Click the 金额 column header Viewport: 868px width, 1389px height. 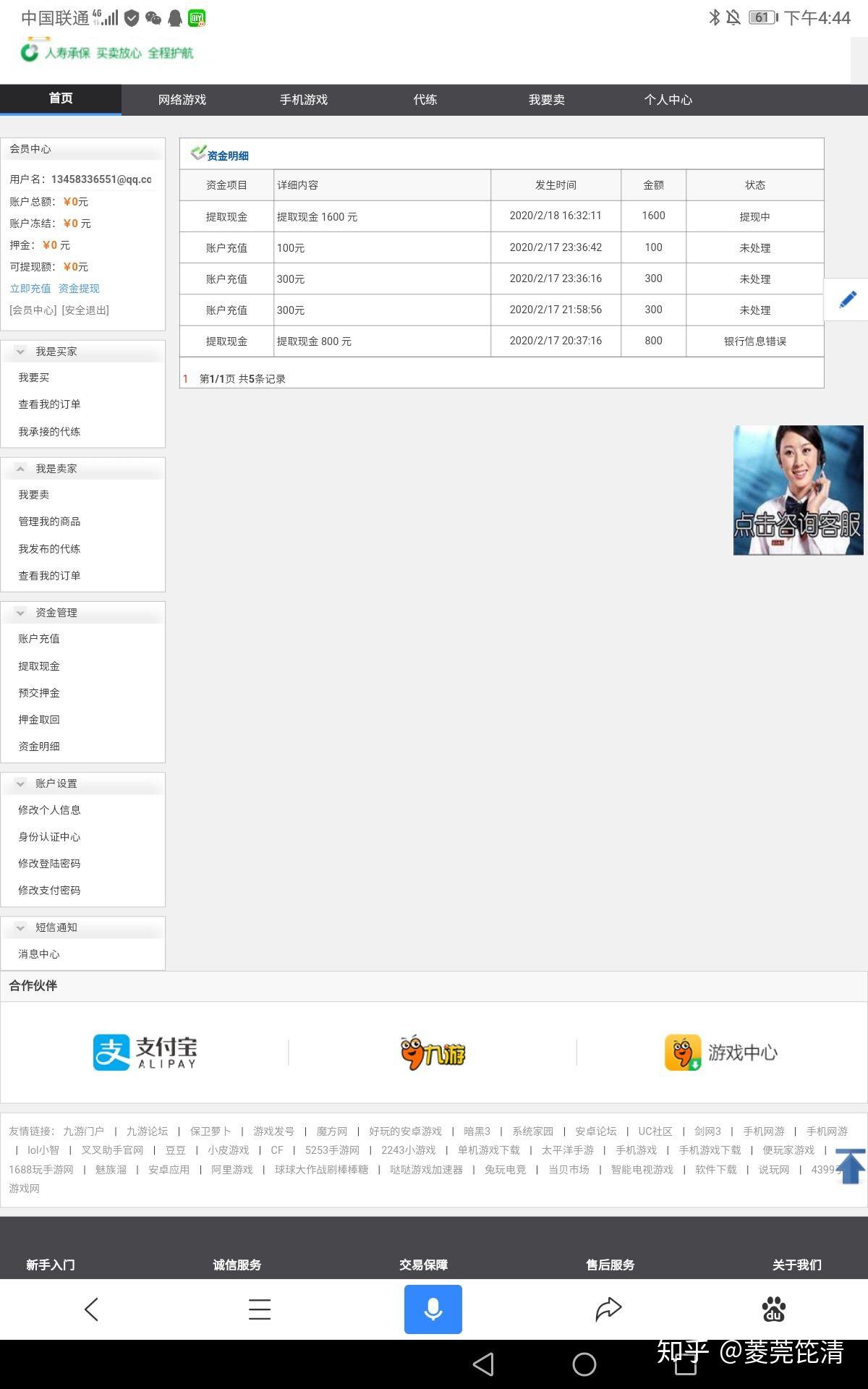[x=653, y=185]
